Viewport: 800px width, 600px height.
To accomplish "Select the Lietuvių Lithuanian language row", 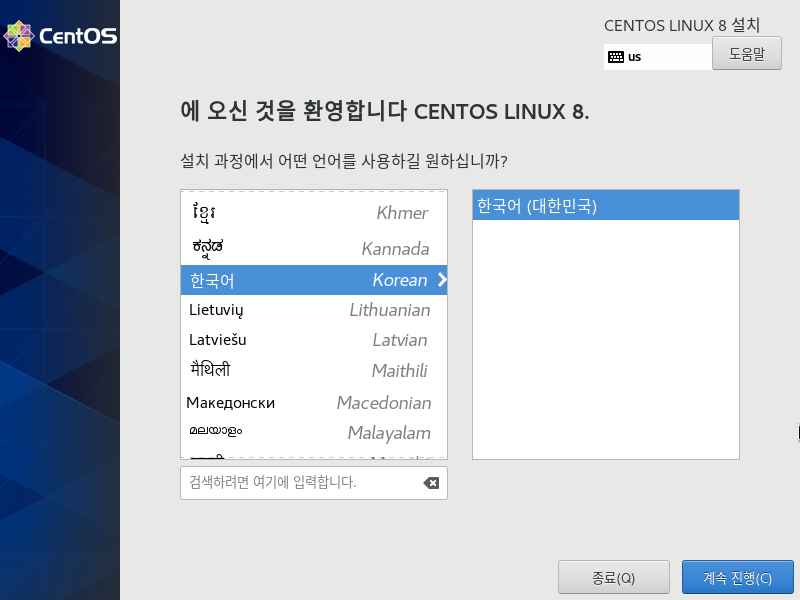I will (314, 310).
